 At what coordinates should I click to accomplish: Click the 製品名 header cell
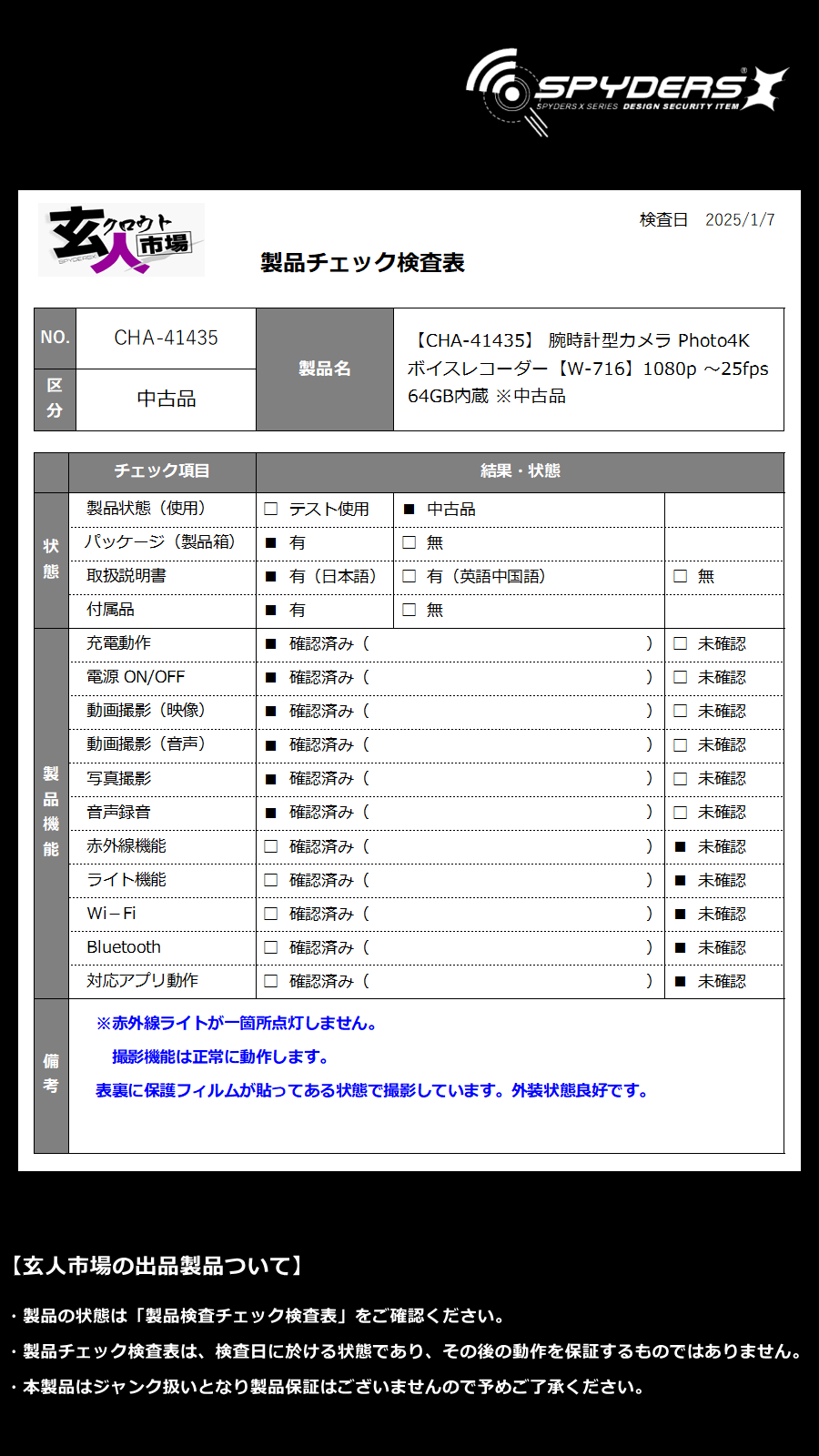(325, 369)
